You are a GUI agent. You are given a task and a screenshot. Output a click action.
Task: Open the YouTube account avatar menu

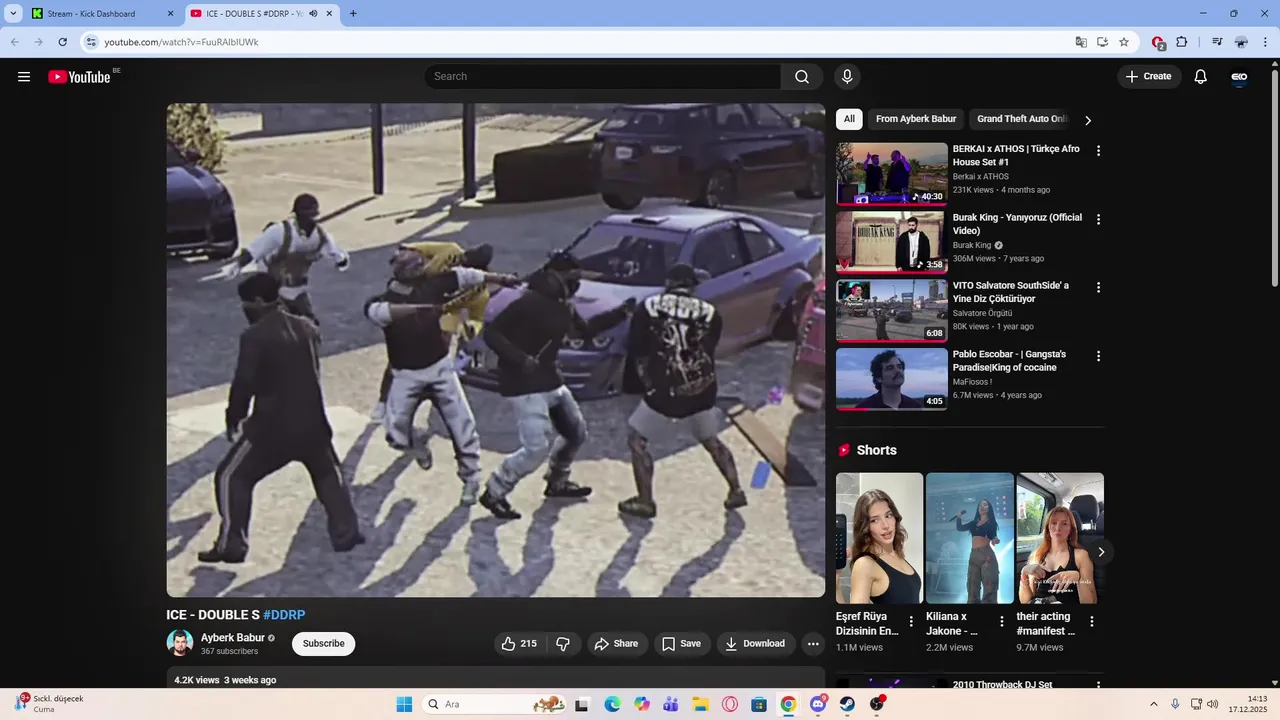coord(1239,77)
